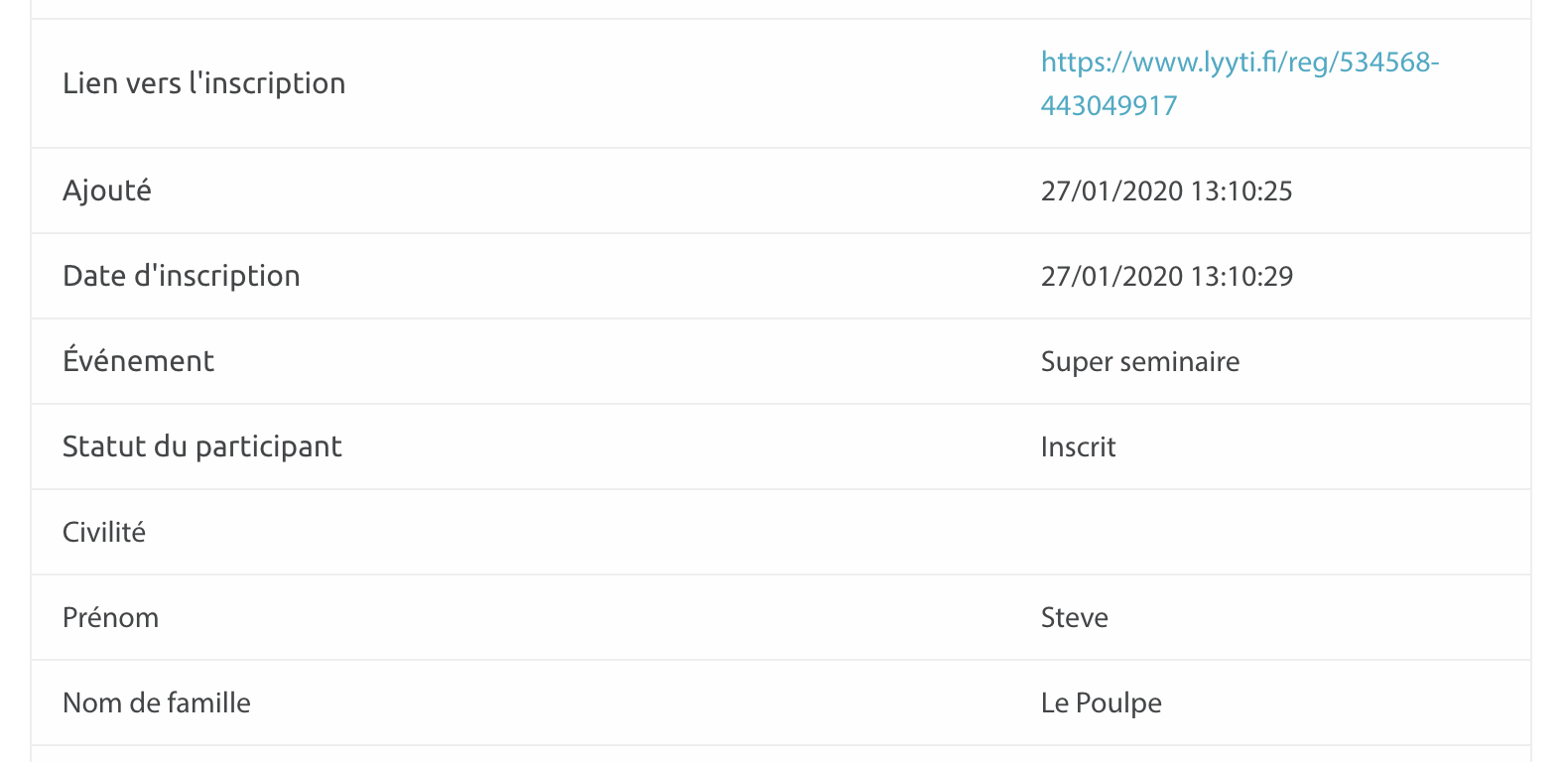Image resolution: width=1568 pixels, height=762 pixels.
Task: Click registration number 443049917 in the link
Action: tap(1109, 106)
